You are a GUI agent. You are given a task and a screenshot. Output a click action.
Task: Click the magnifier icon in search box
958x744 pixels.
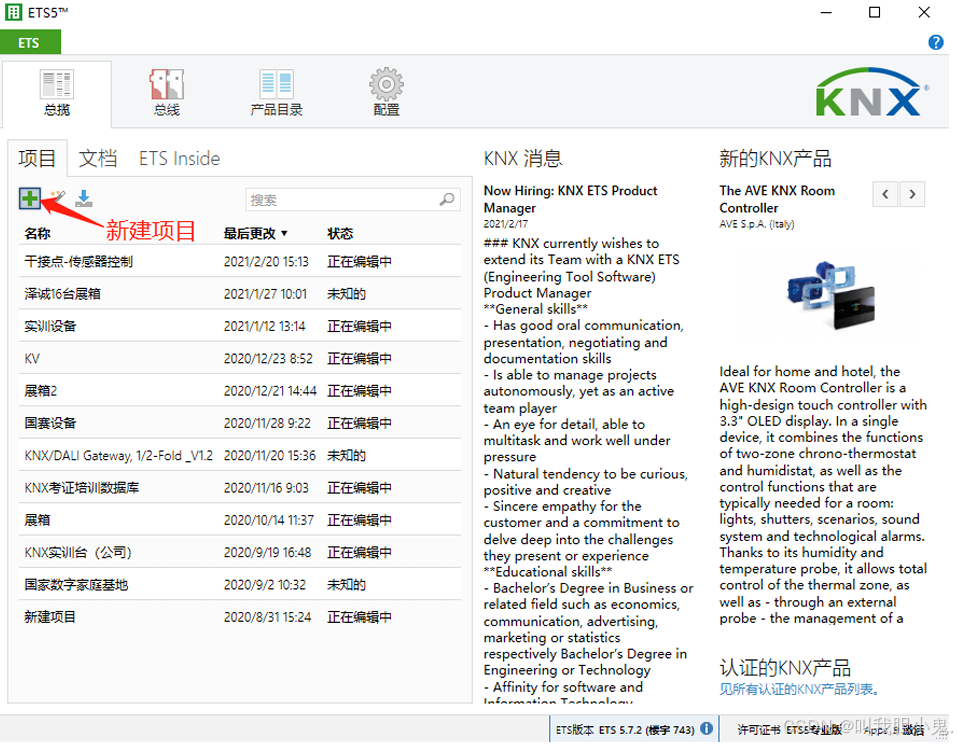coord(447,200)
